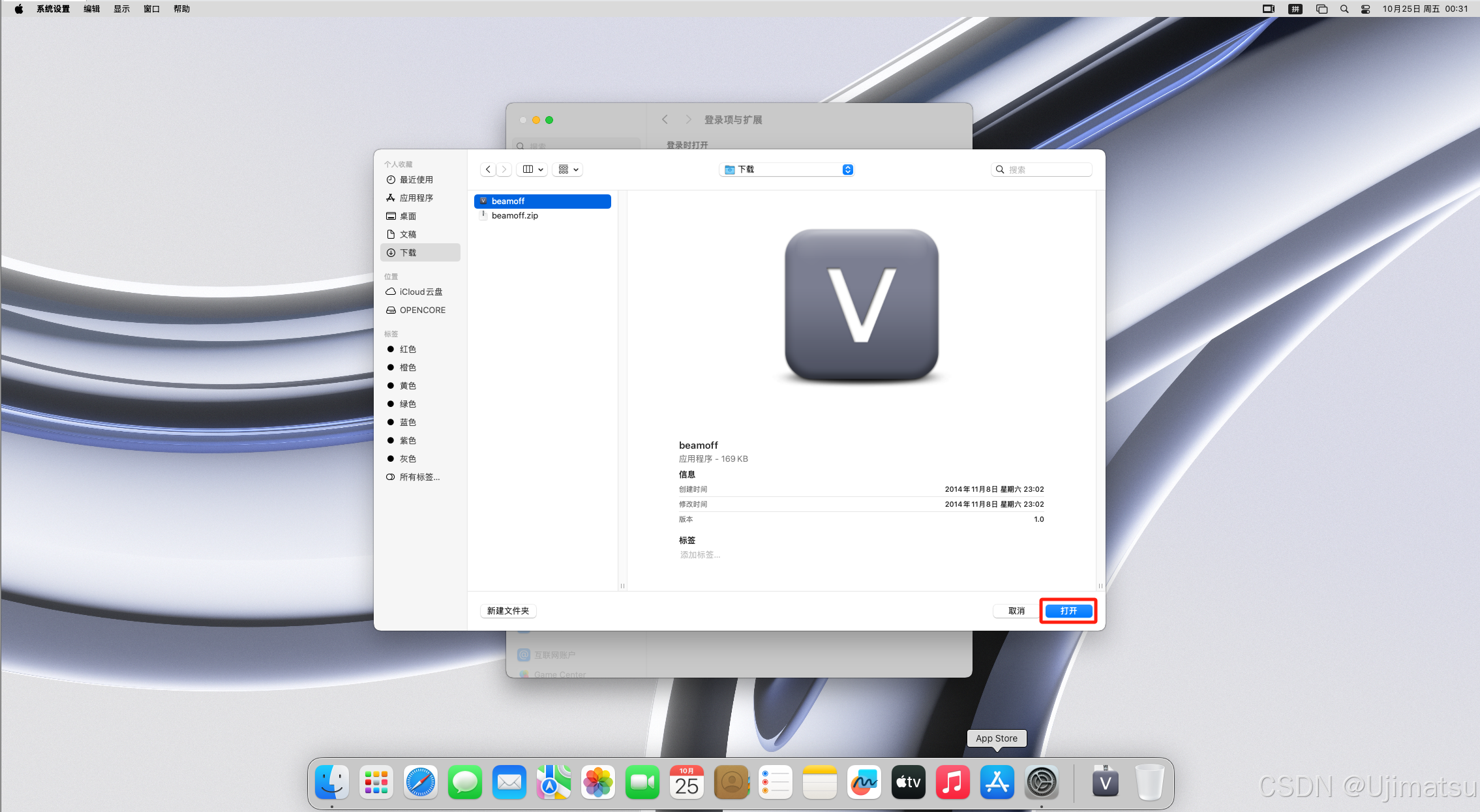Image resolution: width=1480 pixels, height=812 pixels.
Task: Open the 编辑 menu
Action: [x=91, y=9]
